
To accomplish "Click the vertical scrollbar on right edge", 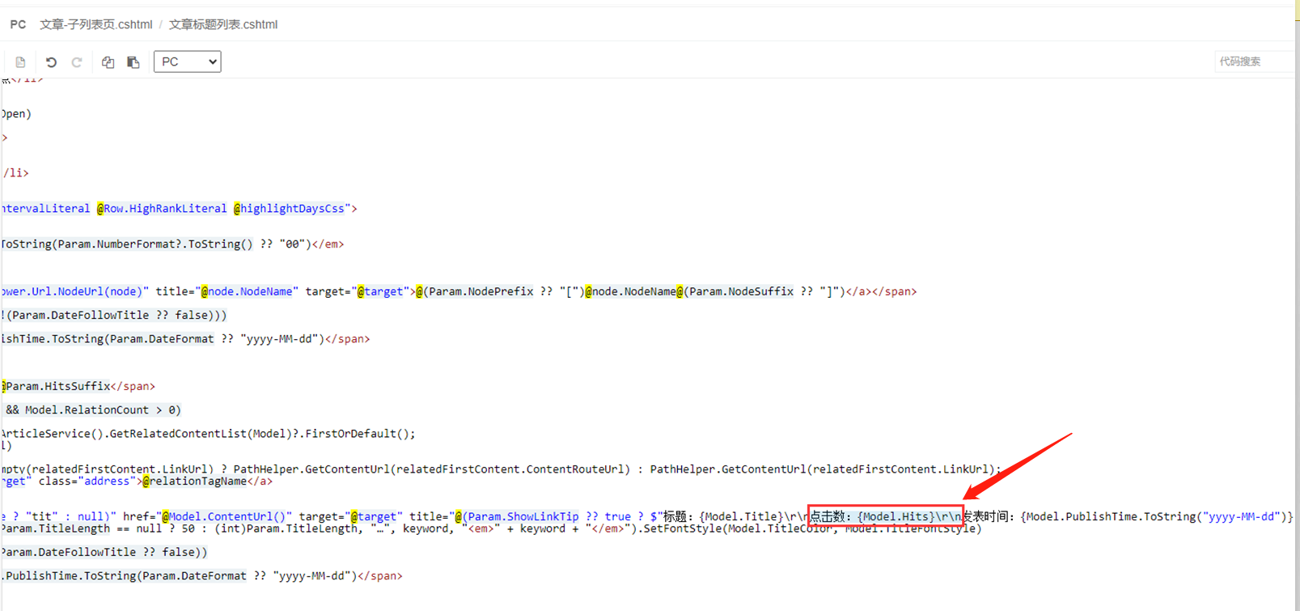I will pyautogui.click(x=1294, y=300).
